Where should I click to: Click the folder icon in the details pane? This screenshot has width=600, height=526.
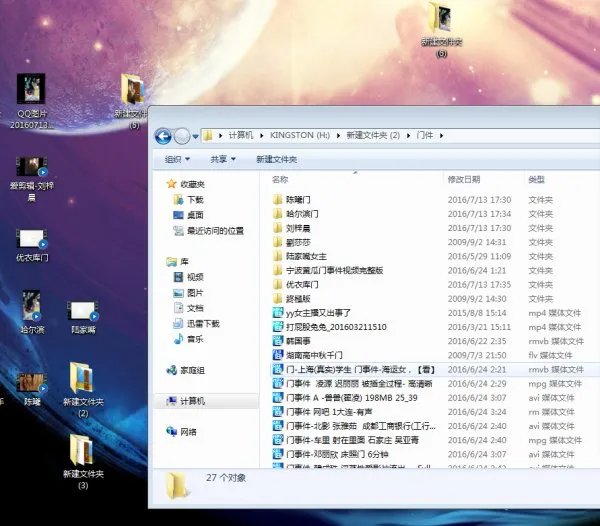176,486
